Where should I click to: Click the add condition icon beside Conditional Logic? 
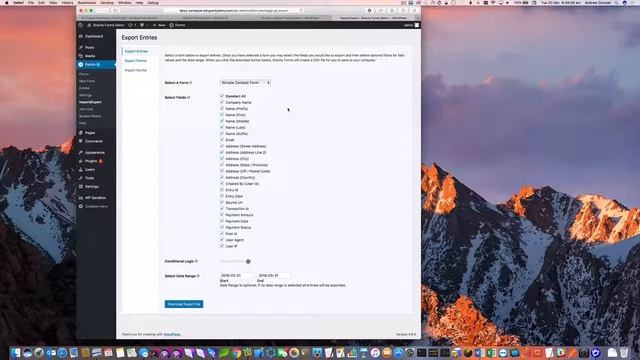(x=248, y=262)
